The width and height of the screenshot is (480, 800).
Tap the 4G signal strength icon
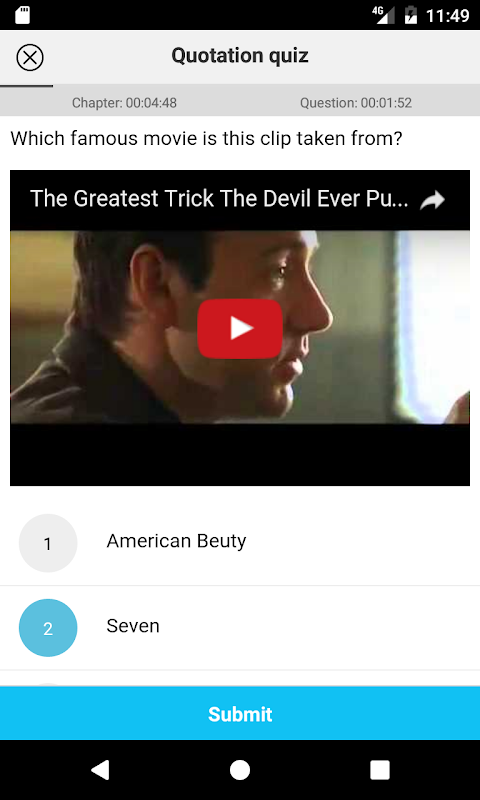[384, 15]
